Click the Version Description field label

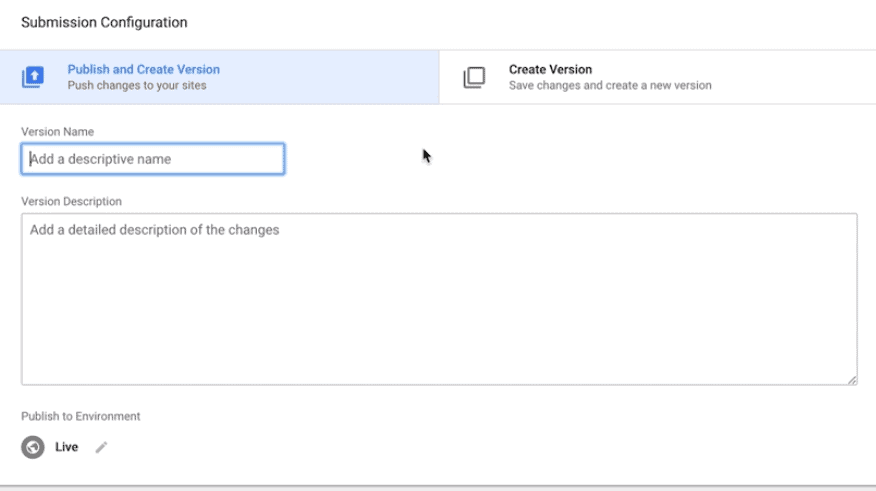pyautogui.click(x=72, y=202)
